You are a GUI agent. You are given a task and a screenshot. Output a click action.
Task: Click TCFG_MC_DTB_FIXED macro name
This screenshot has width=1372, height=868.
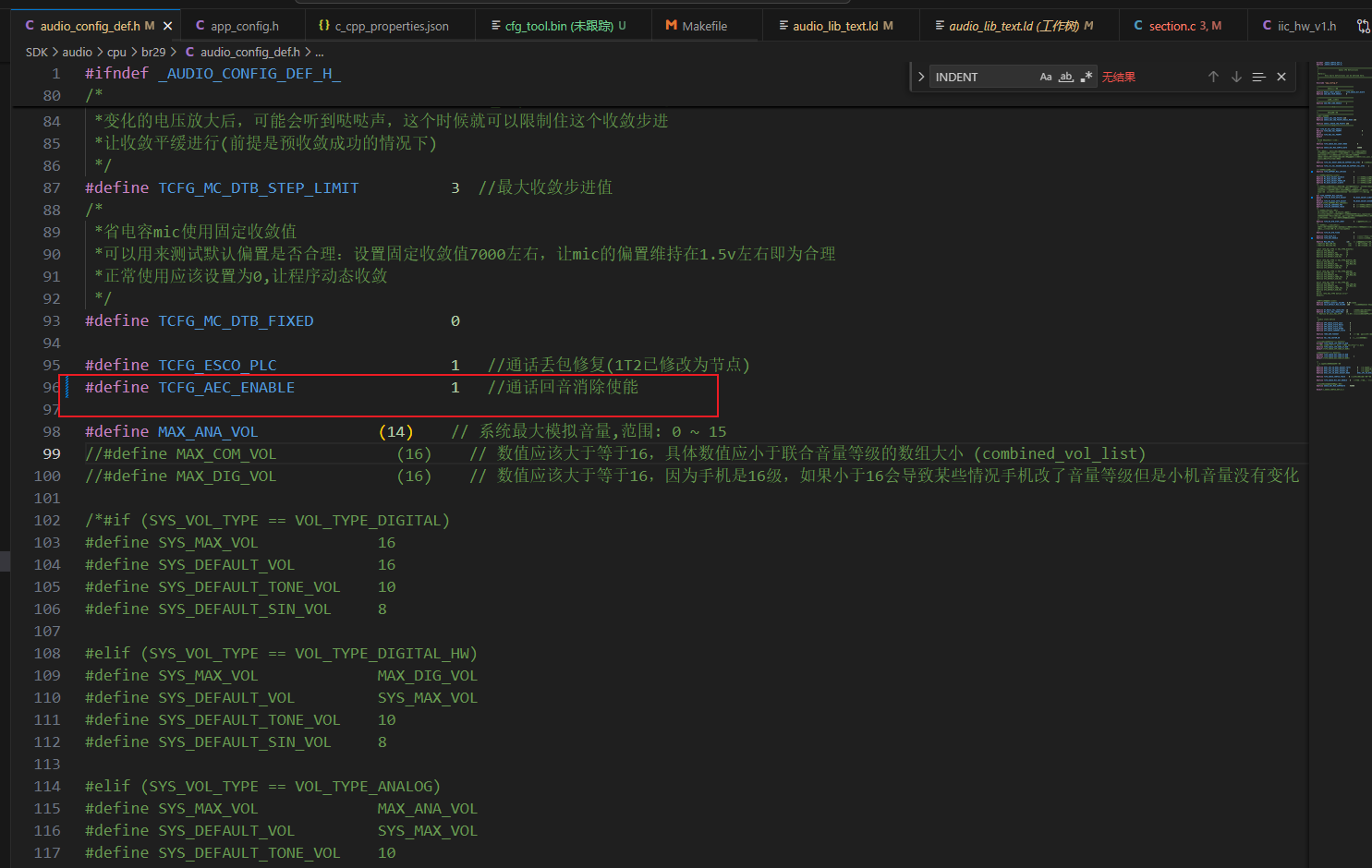point(236,320)
